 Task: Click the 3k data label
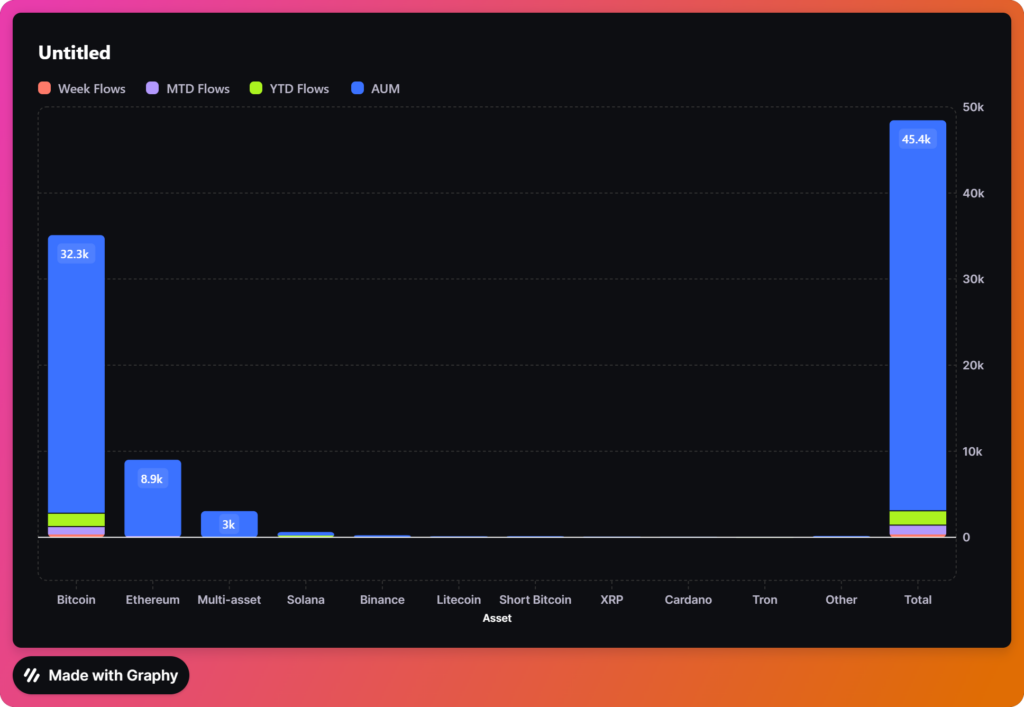tap(229, 525)
